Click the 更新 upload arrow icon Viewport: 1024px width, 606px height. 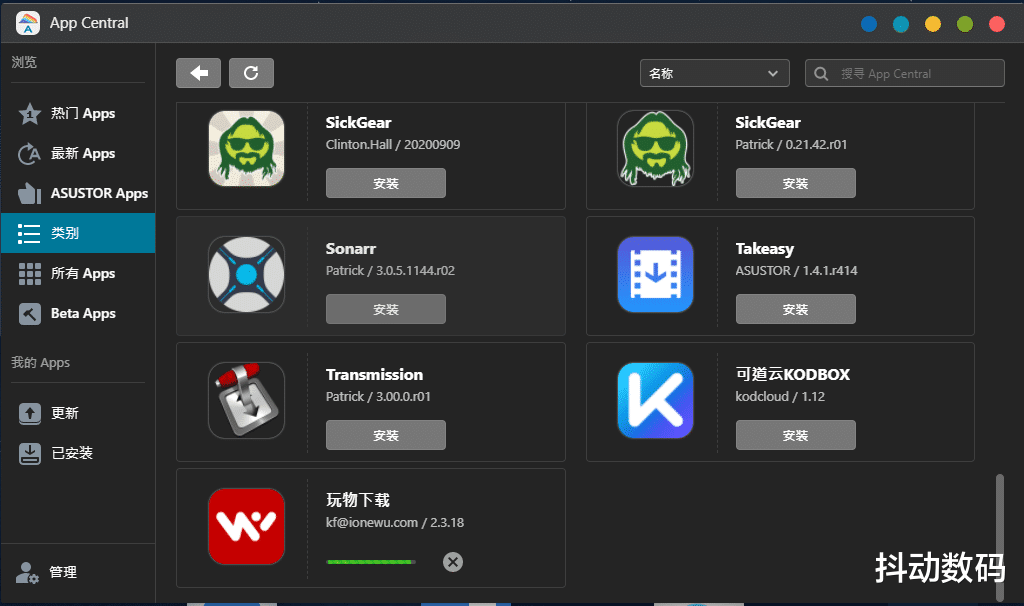29,413
